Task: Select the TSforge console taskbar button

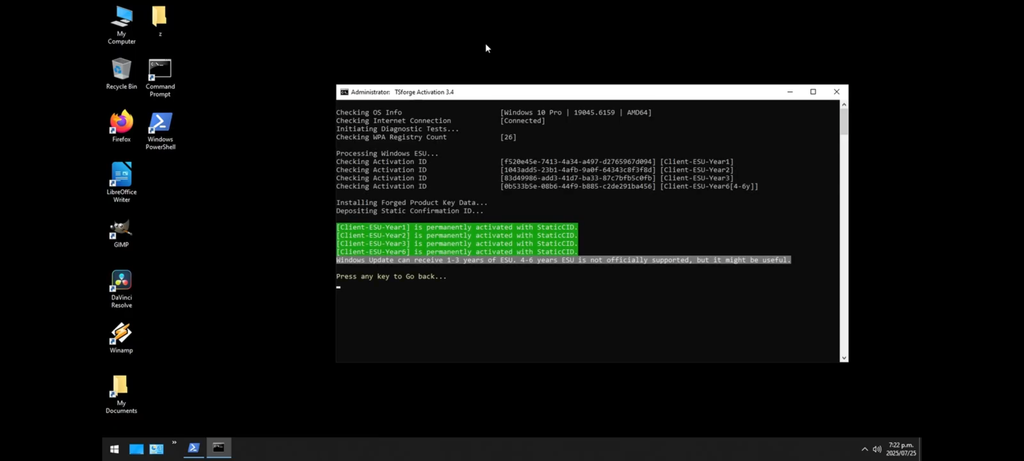Action: pyautogui.click(x=218, y=448)
